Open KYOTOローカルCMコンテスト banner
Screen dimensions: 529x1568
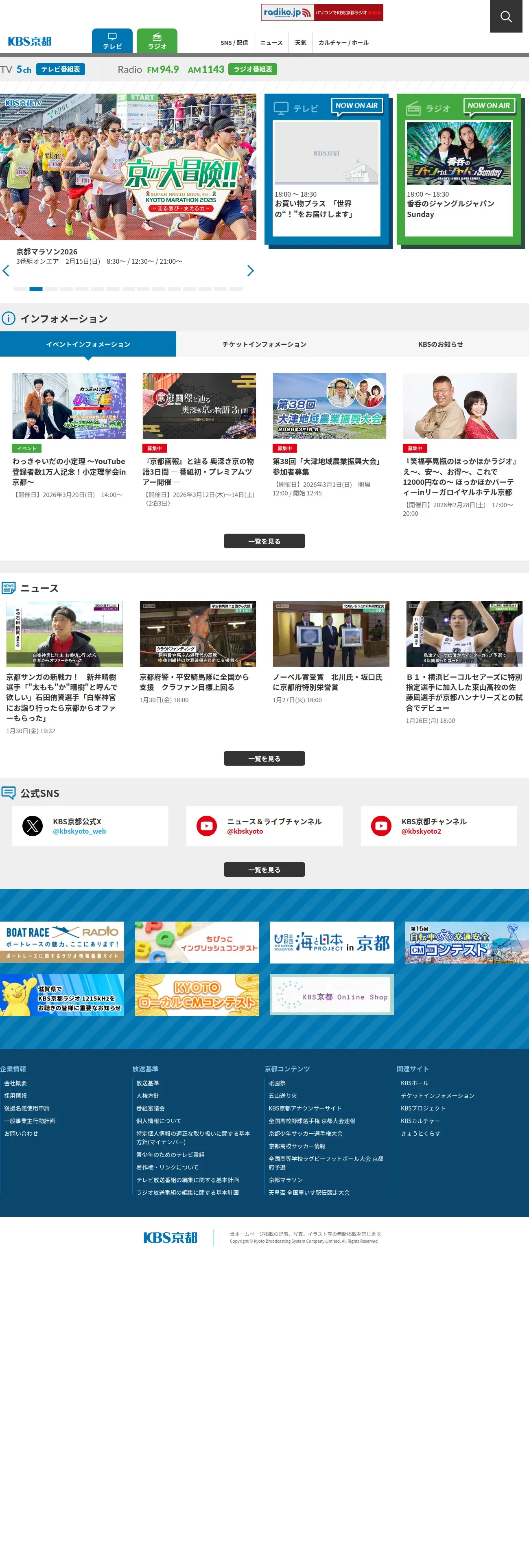point(197,995)
